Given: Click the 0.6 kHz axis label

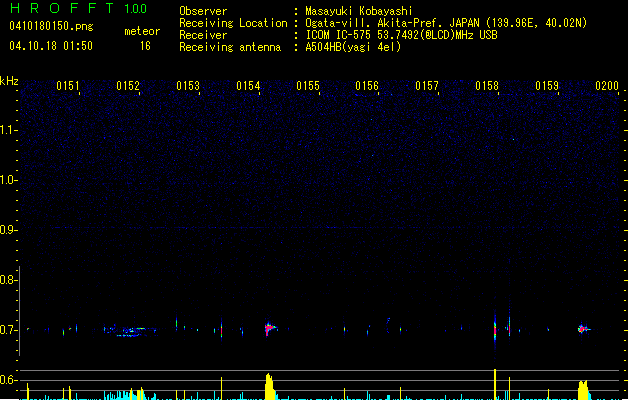Looking at the screenshot, I should pyautogui.click(x=9, y=380).
